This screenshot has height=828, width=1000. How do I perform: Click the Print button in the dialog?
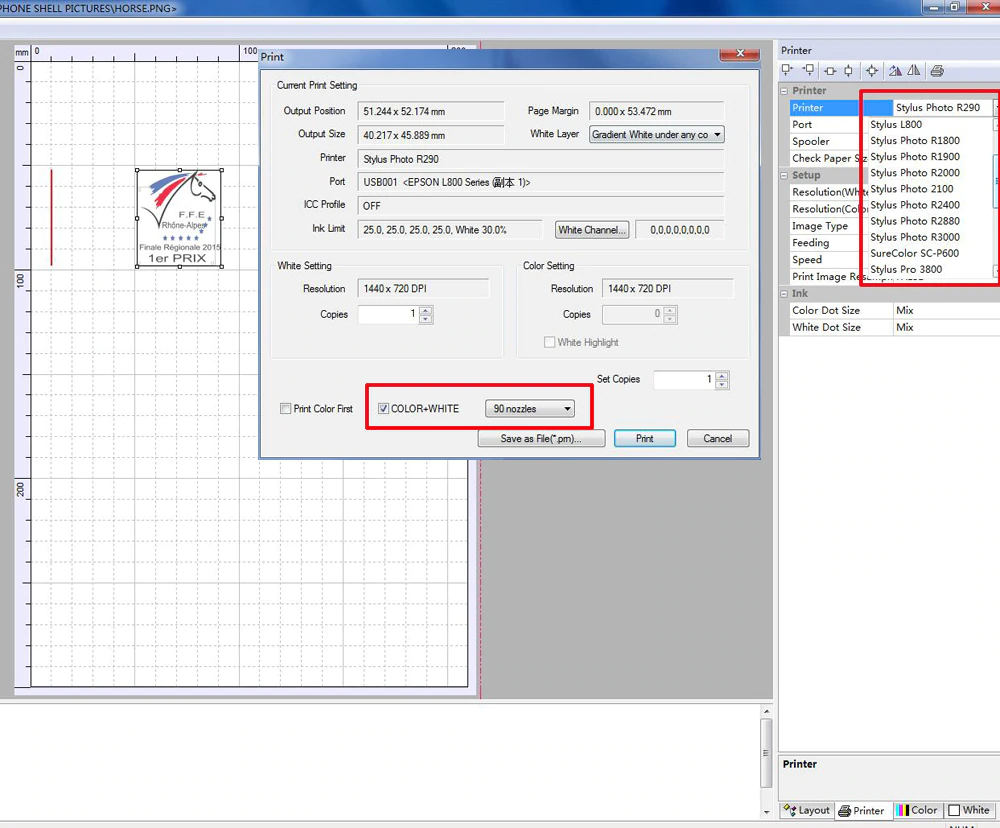coord(644,438)
